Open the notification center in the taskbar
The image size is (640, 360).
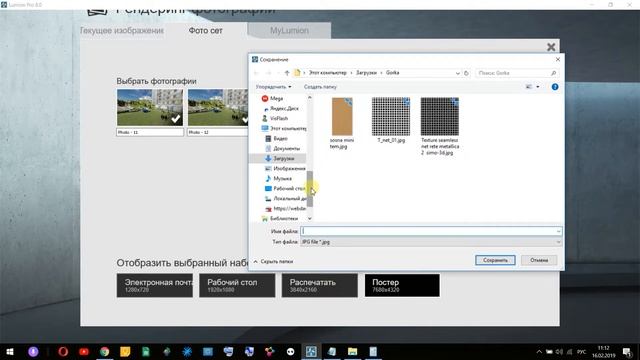[627, 351]
